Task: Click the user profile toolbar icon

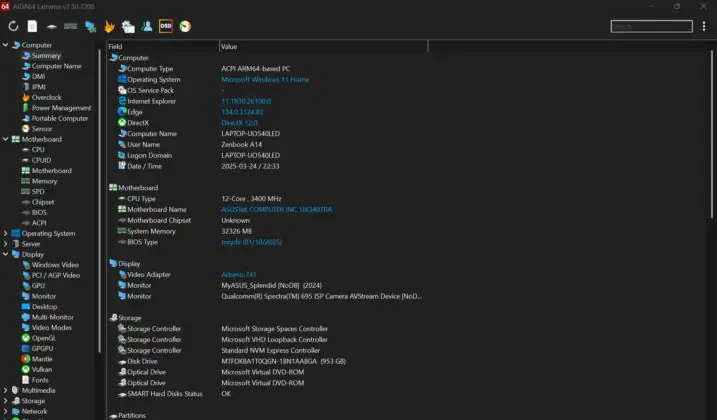Action: point(147,26)
